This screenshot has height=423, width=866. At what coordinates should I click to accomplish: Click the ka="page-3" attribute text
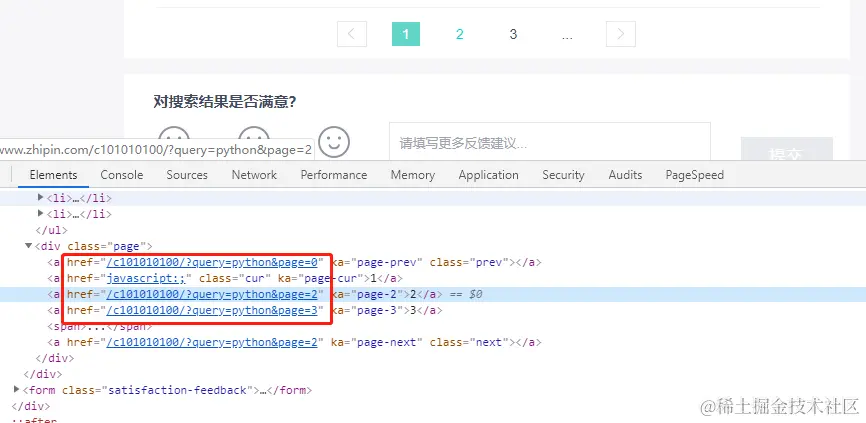(x=366, y=310)
